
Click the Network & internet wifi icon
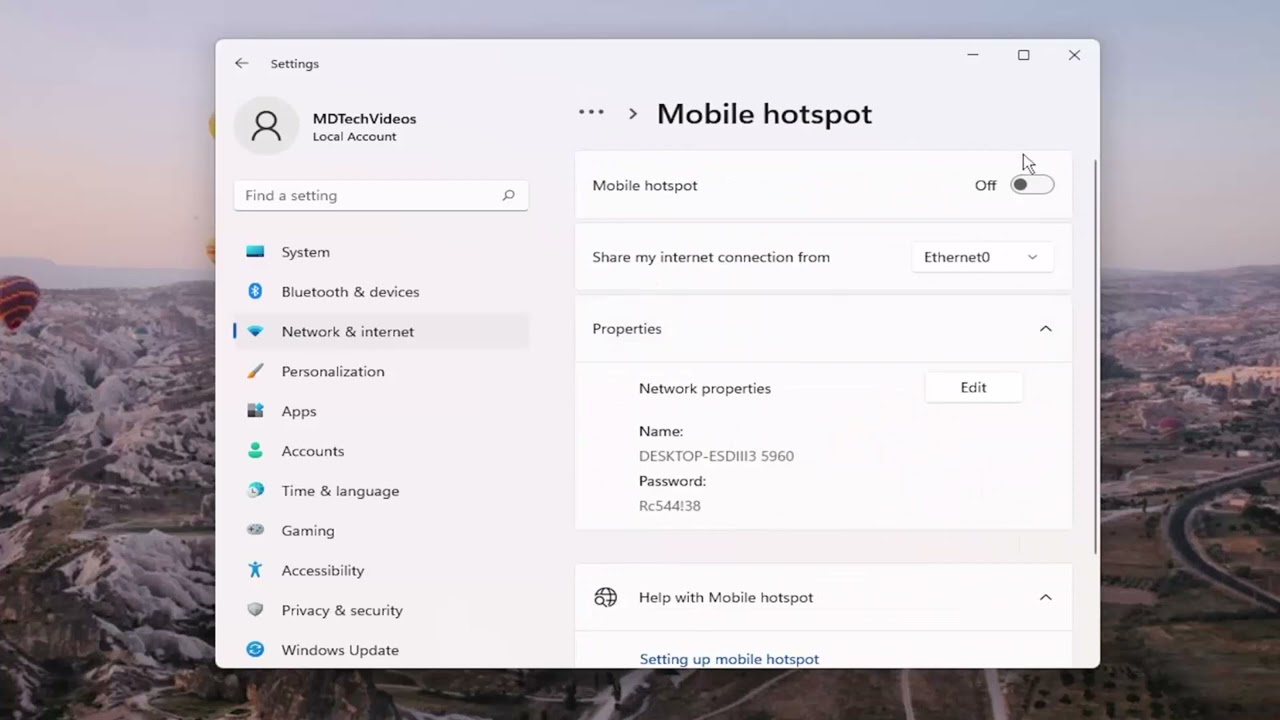tap(255, 331)
